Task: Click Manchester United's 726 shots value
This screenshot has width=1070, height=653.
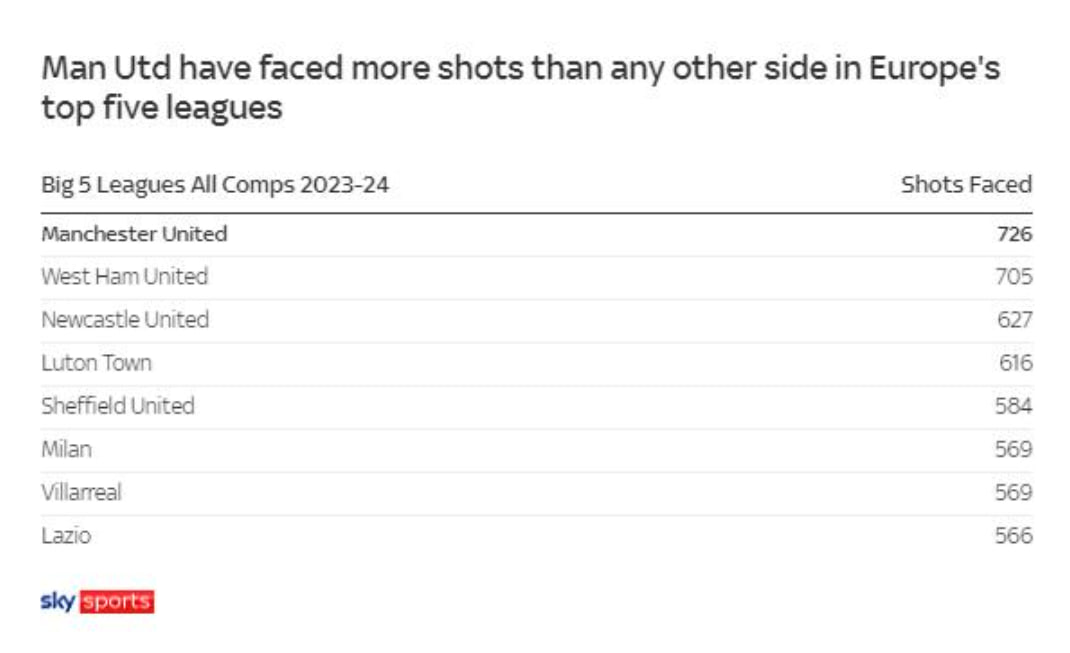Action: tap(1013, 234)
